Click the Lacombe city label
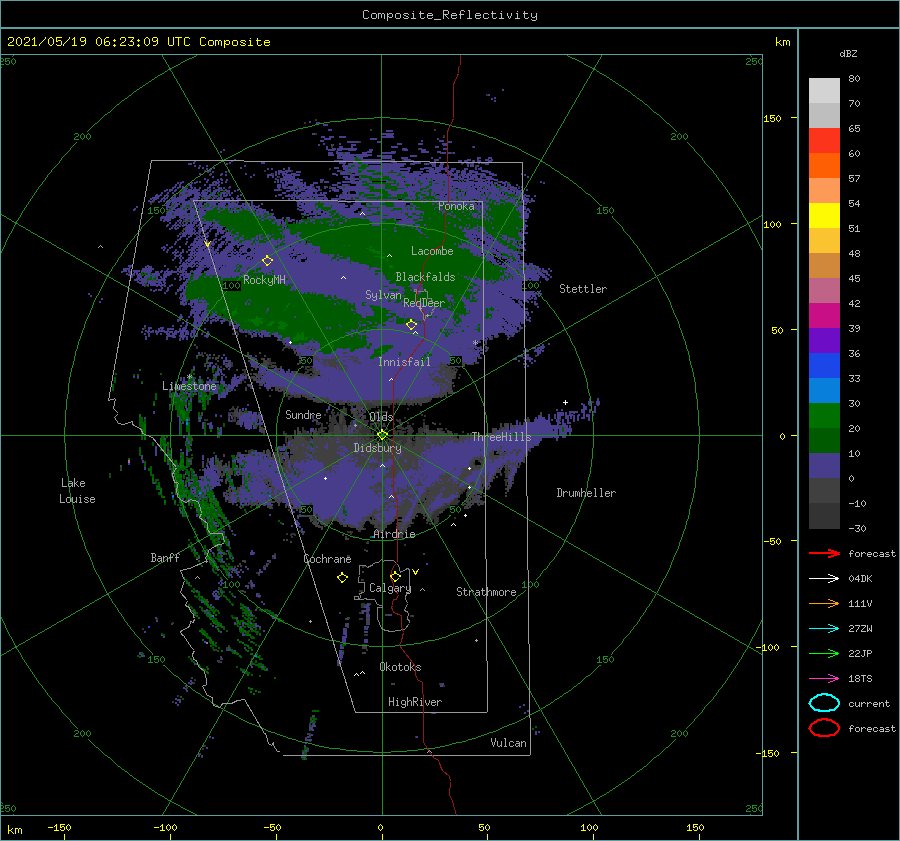 pos(432,251)
